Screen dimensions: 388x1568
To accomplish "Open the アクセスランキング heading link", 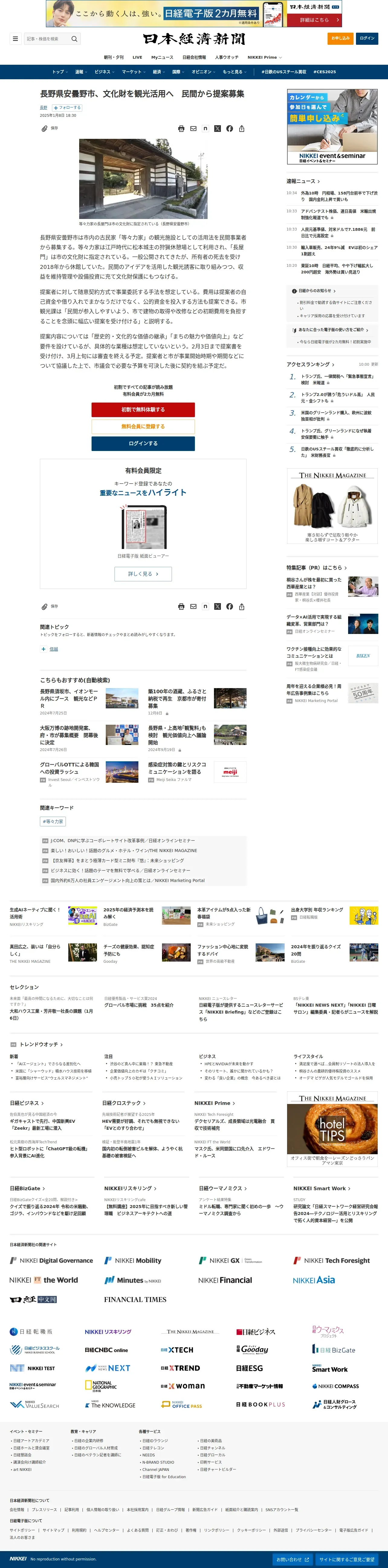I will [x=310, y=364].
